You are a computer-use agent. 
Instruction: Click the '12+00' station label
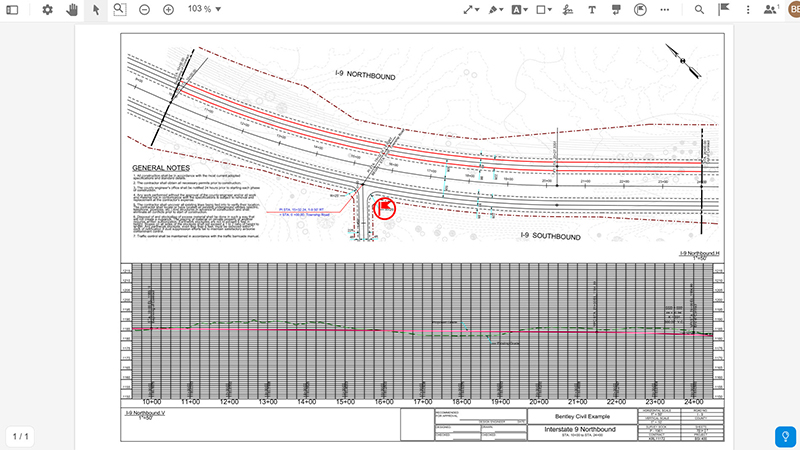click(229, 402)
